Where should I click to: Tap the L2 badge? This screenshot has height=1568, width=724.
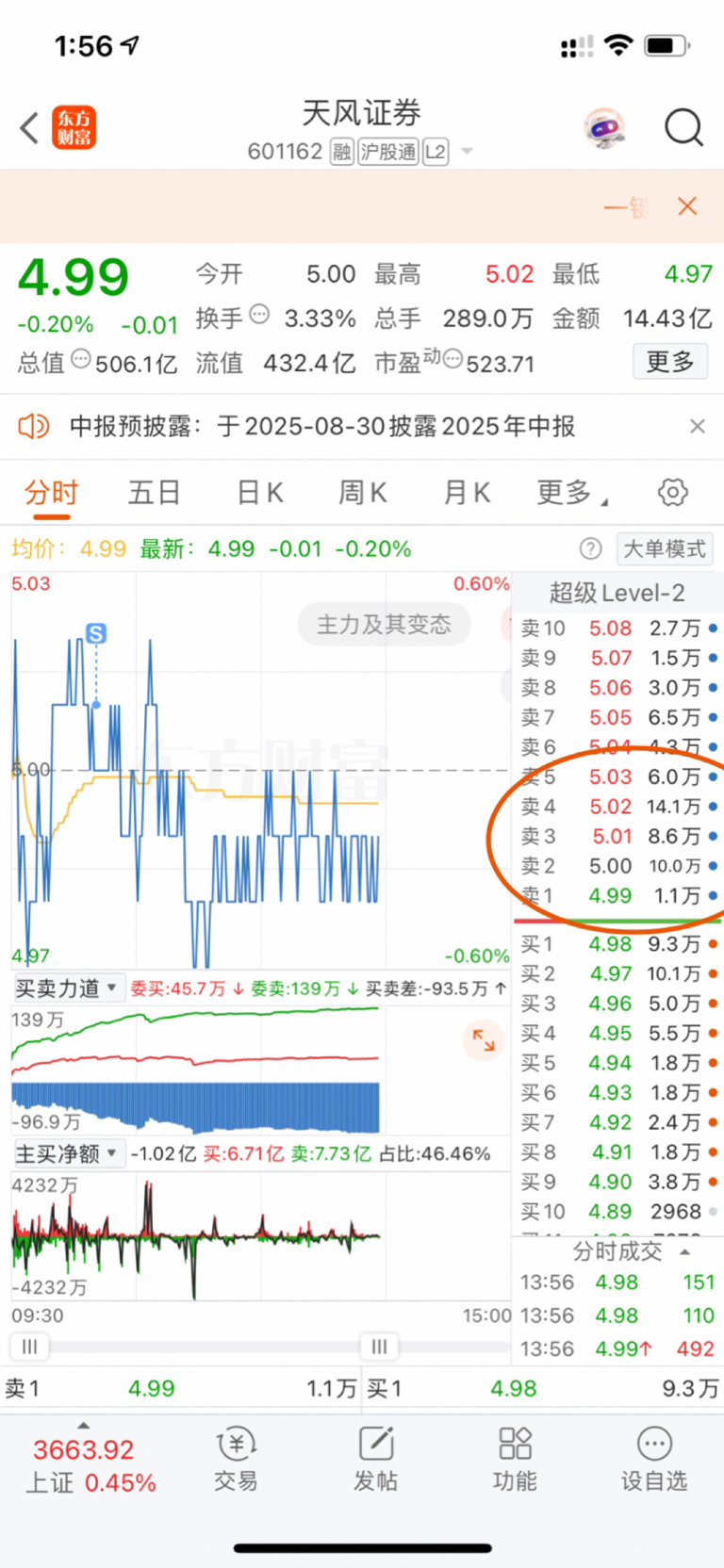(436, 152)
